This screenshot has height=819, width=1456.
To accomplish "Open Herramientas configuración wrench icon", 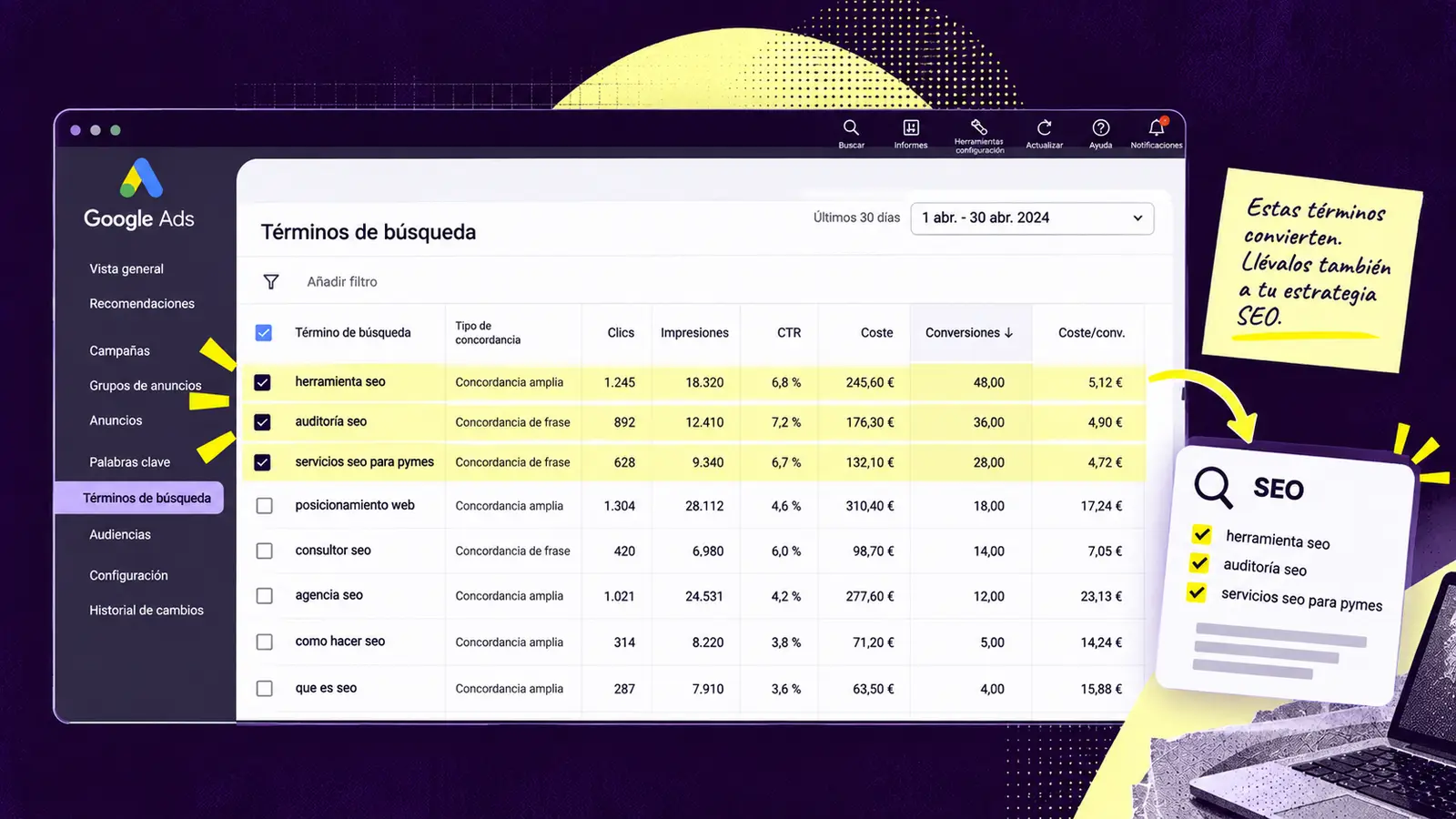I will (x=979, y=126).
